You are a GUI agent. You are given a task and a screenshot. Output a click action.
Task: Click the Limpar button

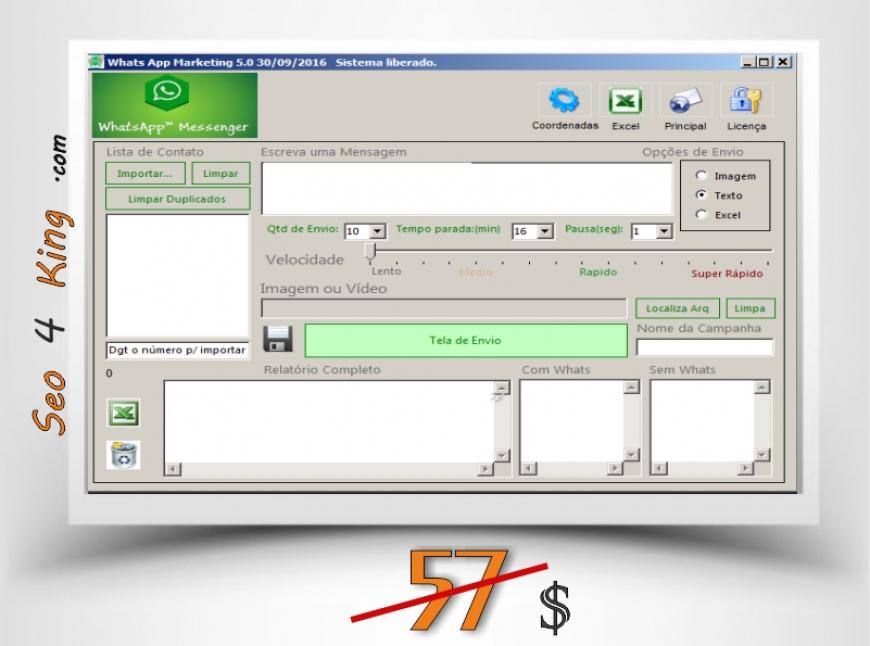click(x=221, y=173)
